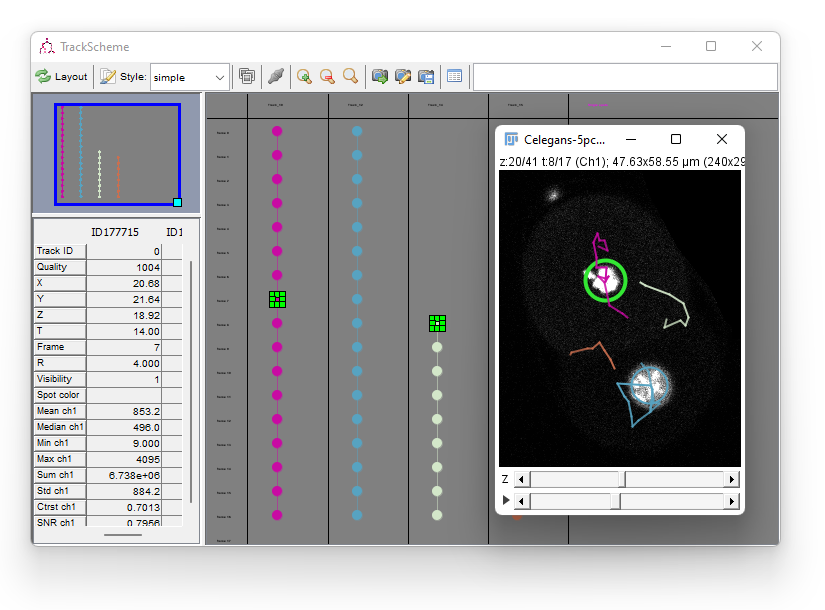Click the camera icon with green arrow
825x610 pixels.
[x=379, y=76]
